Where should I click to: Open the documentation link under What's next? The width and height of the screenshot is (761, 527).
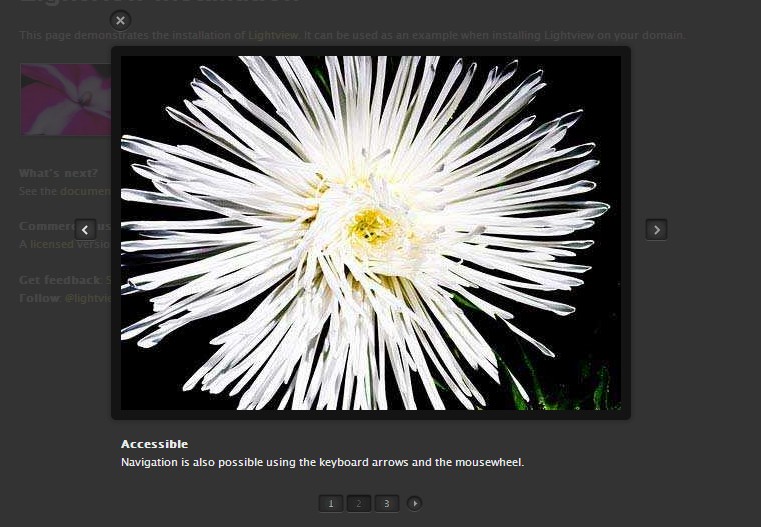pos(85,191)
